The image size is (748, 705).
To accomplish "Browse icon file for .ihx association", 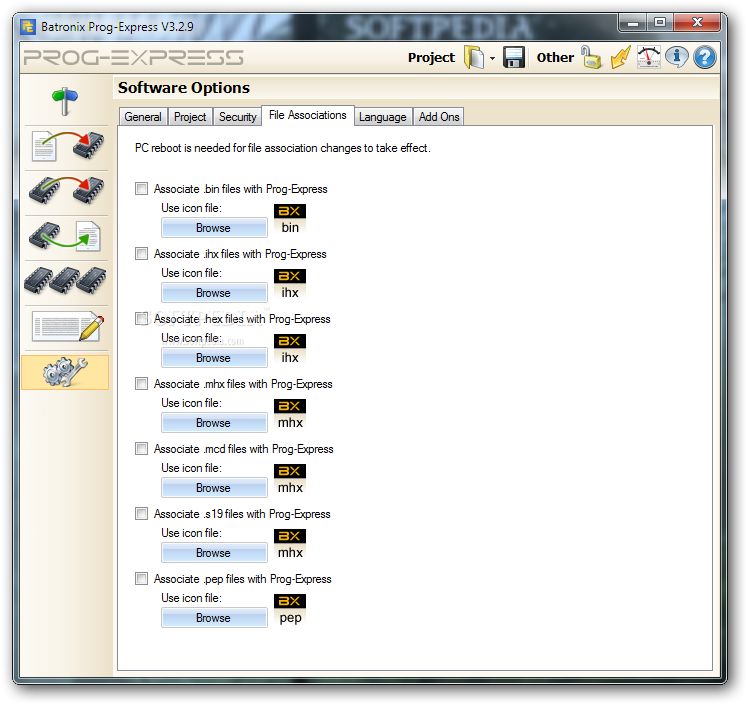I will click(x=214, y=293).
